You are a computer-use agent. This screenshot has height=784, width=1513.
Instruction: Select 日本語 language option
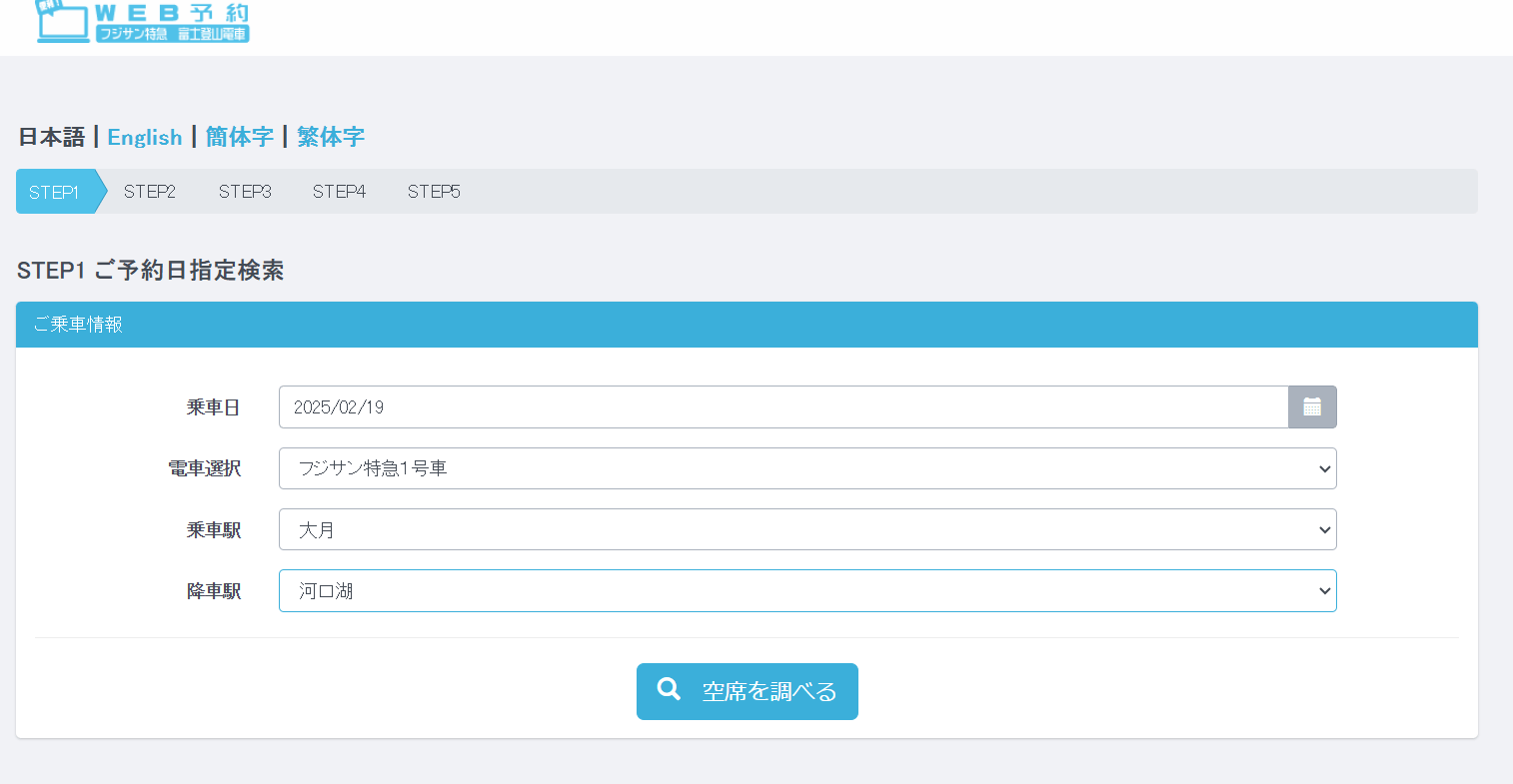click(x=52, y=137)
